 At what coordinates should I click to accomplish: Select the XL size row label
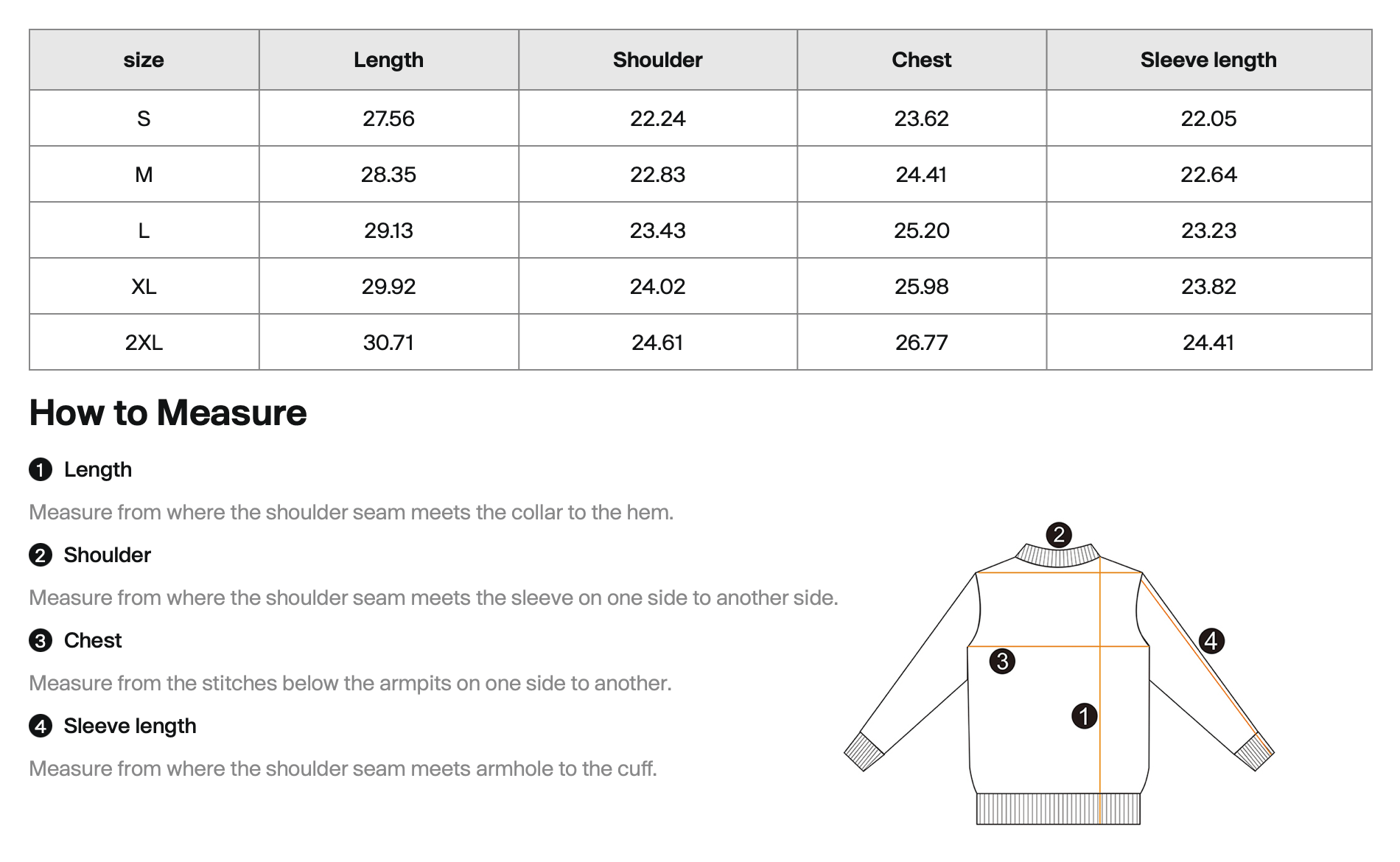click(x=144, y=287)
